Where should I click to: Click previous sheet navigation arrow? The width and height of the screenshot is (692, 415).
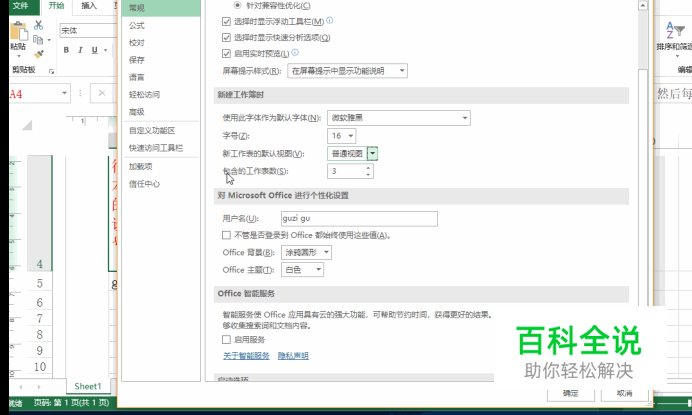(21, 387)
